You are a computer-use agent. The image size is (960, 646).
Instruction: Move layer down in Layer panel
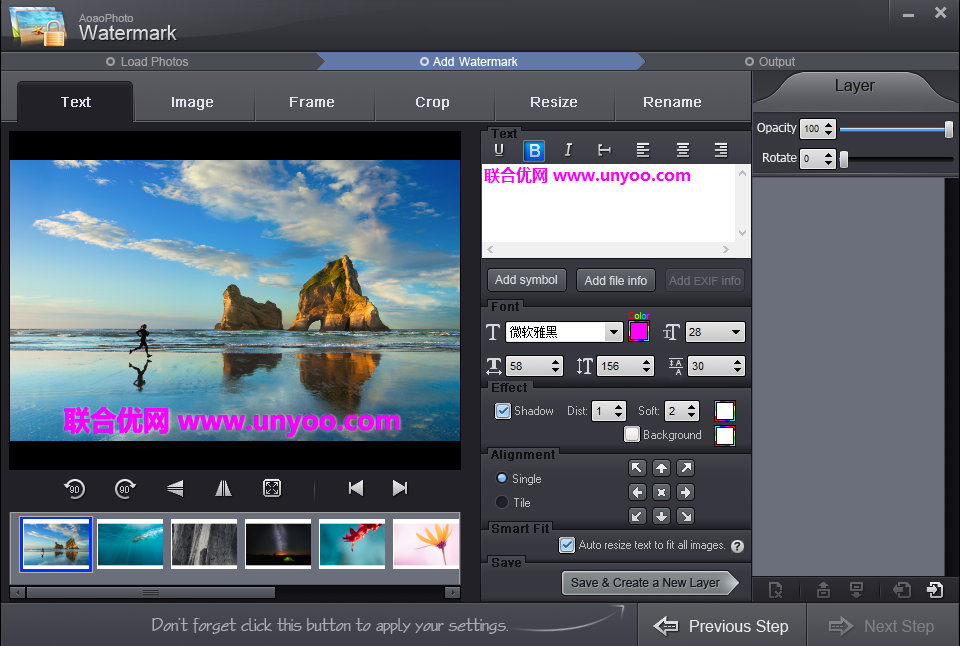pyautogui.click(x=856, y=590)
